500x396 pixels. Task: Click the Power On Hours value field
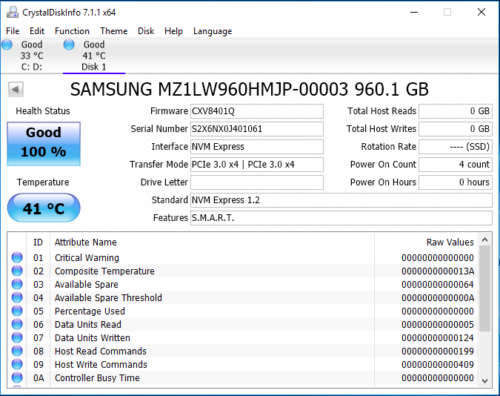(455, 182)
